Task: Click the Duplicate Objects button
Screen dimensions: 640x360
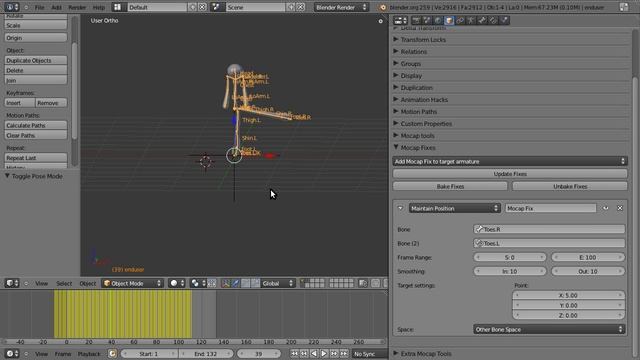Action: click(x=36, y=60)
